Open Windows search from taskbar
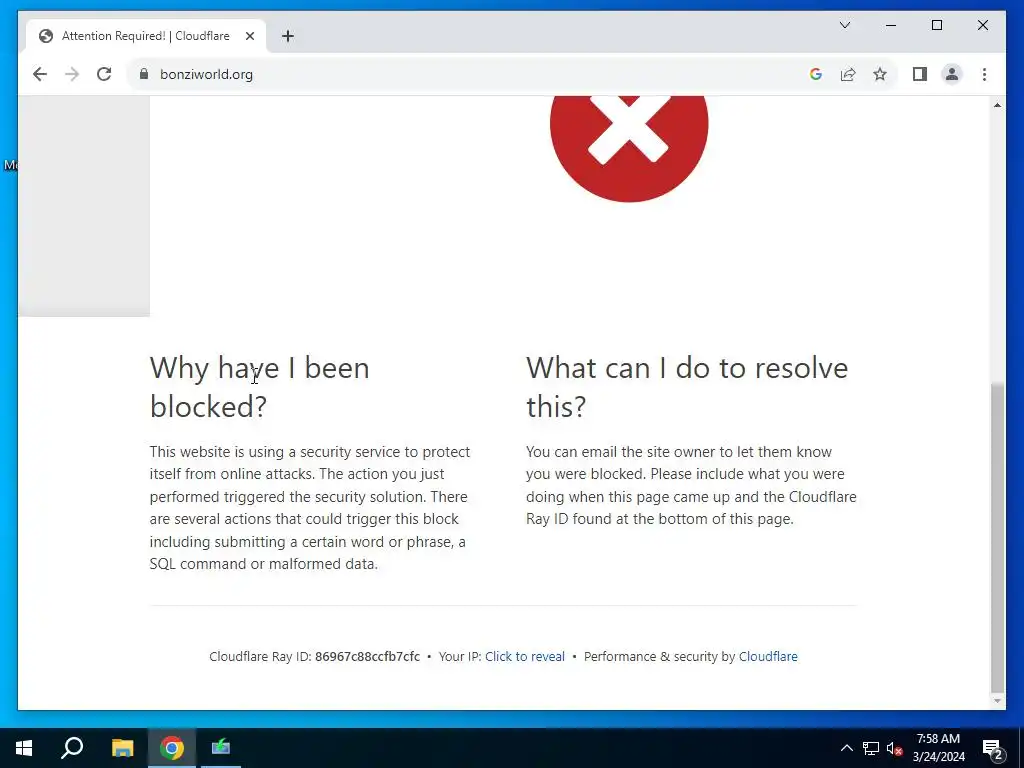 [x=72, y=748]
